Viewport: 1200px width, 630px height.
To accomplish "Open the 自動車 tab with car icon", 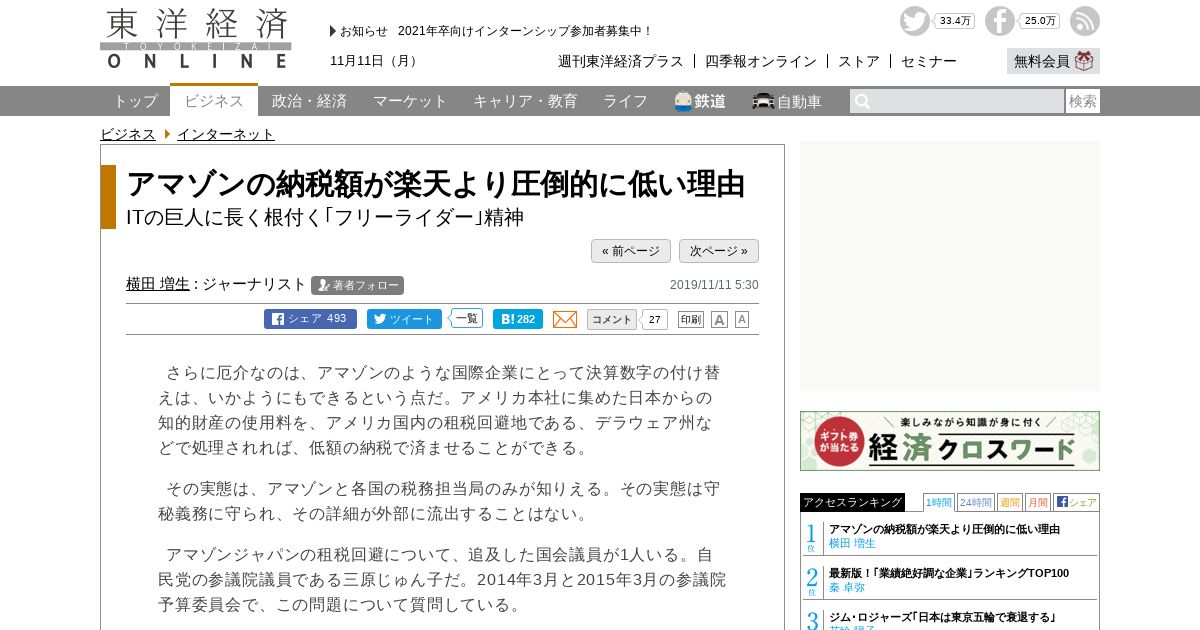I will pyautogui.click(x=787, y=101).
